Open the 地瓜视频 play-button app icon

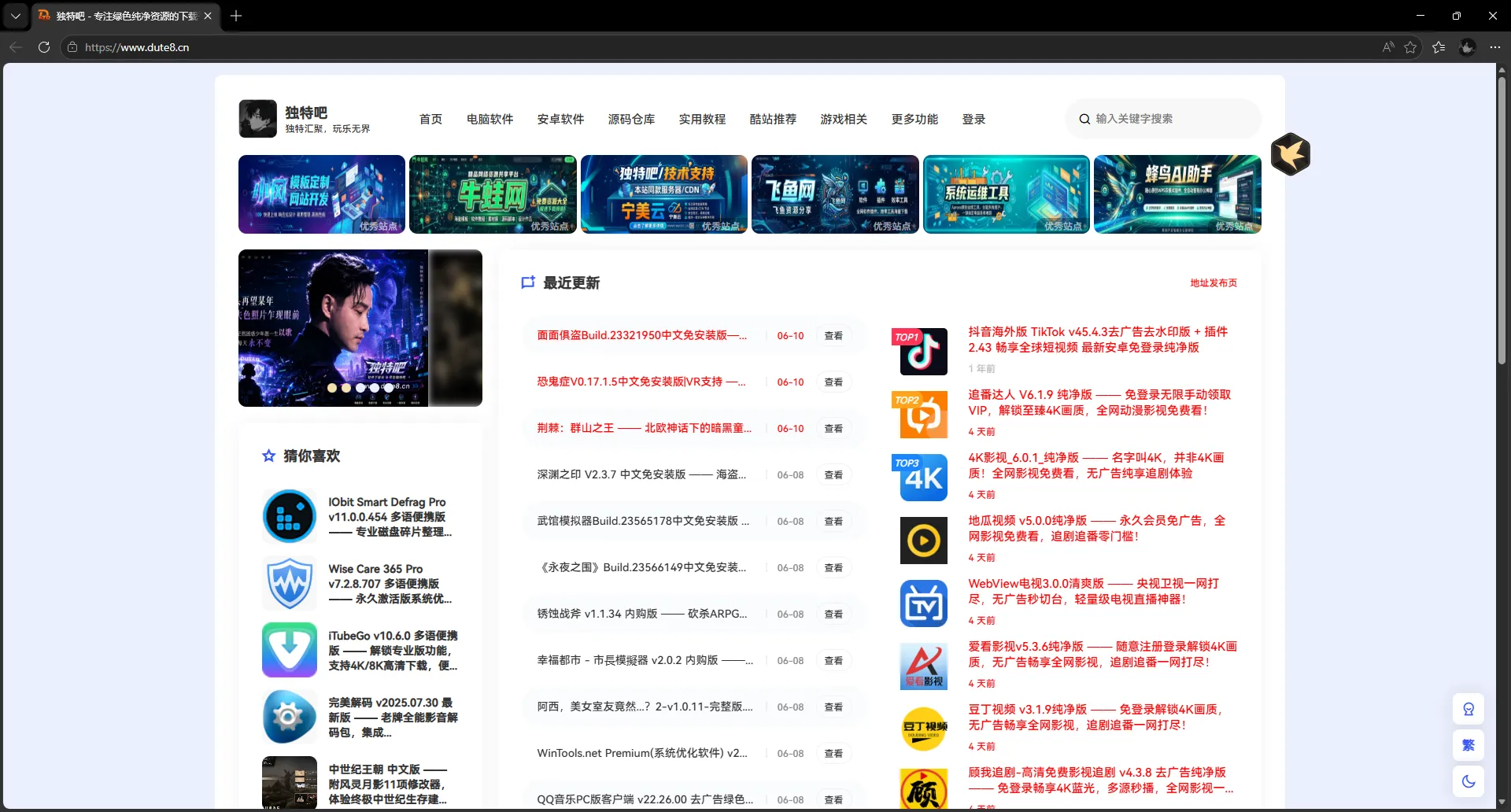[x=923, y=541]
